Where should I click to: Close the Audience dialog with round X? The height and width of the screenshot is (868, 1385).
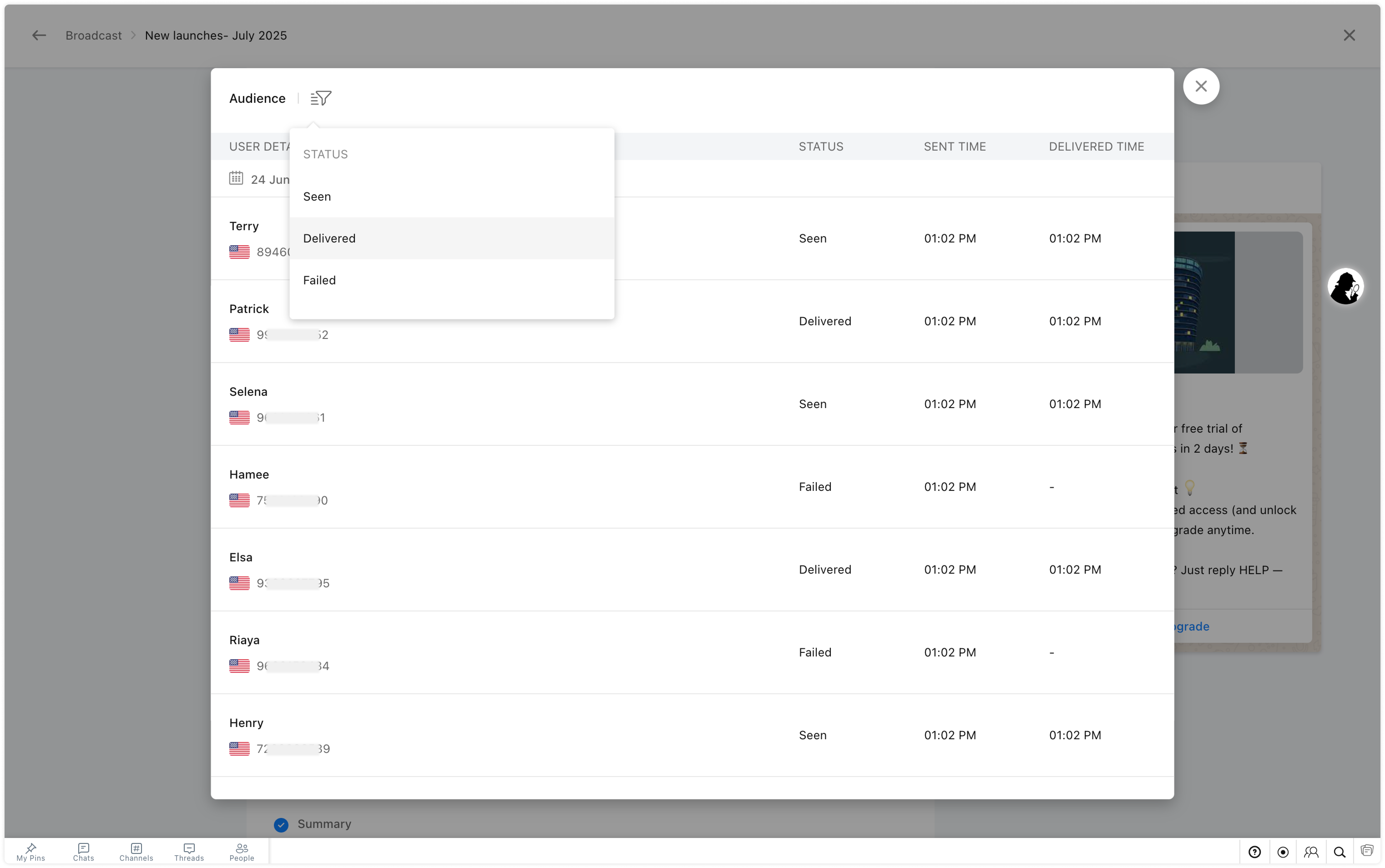1201,87
